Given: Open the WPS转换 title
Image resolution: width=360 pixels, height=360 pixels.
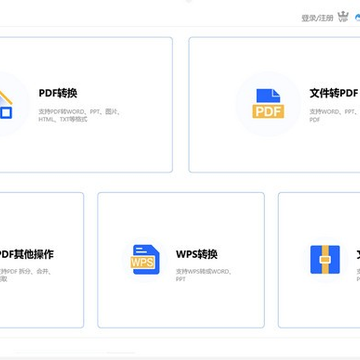Looking at the screenshot, I should [197, 254].
